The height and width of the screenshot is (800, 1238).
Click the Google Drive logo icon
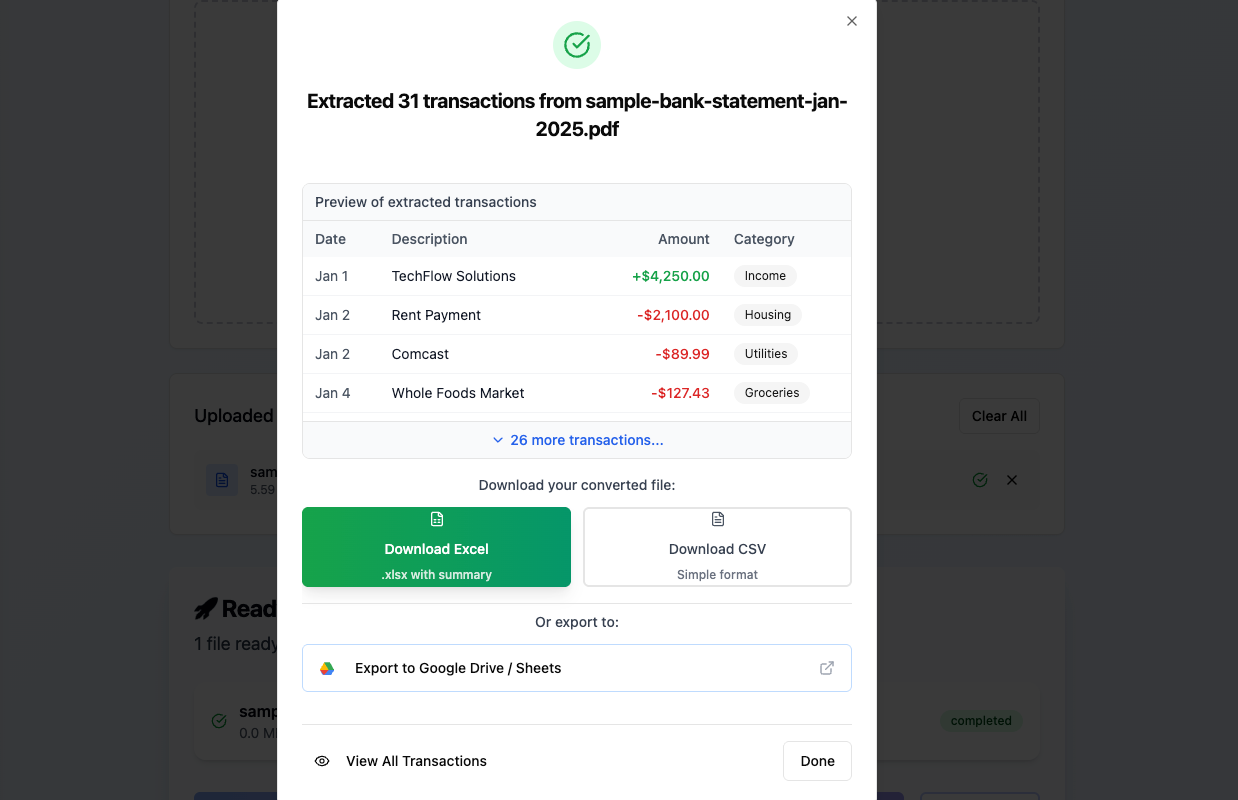[x=327, y=668]
